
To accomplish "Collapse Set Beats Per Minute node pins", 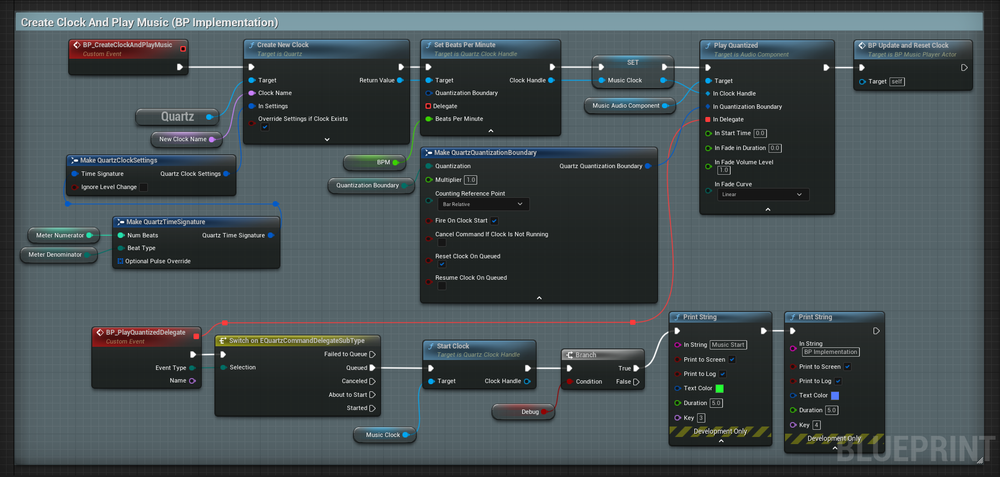I will [x=490, y=131].
